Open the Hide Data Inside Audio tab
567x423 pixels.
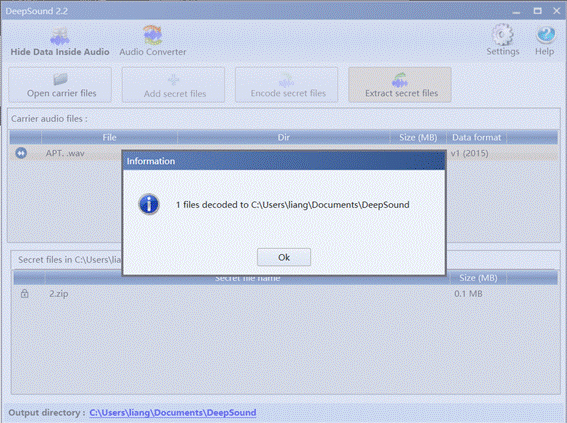coord(60,42)
